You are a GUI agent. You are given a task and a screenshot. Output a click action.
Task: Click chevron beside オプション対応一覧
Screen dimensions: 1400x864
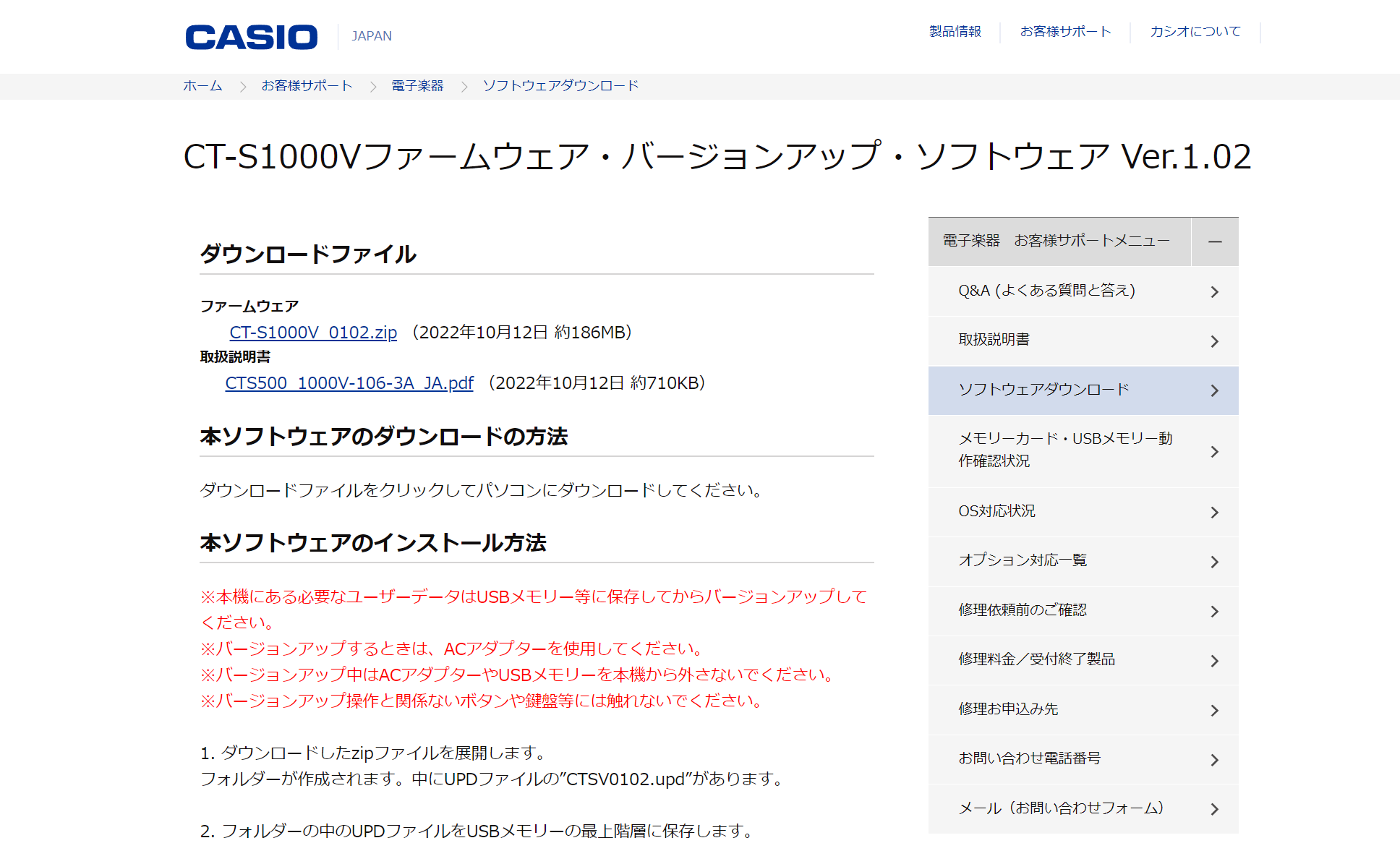point(1214,561)
